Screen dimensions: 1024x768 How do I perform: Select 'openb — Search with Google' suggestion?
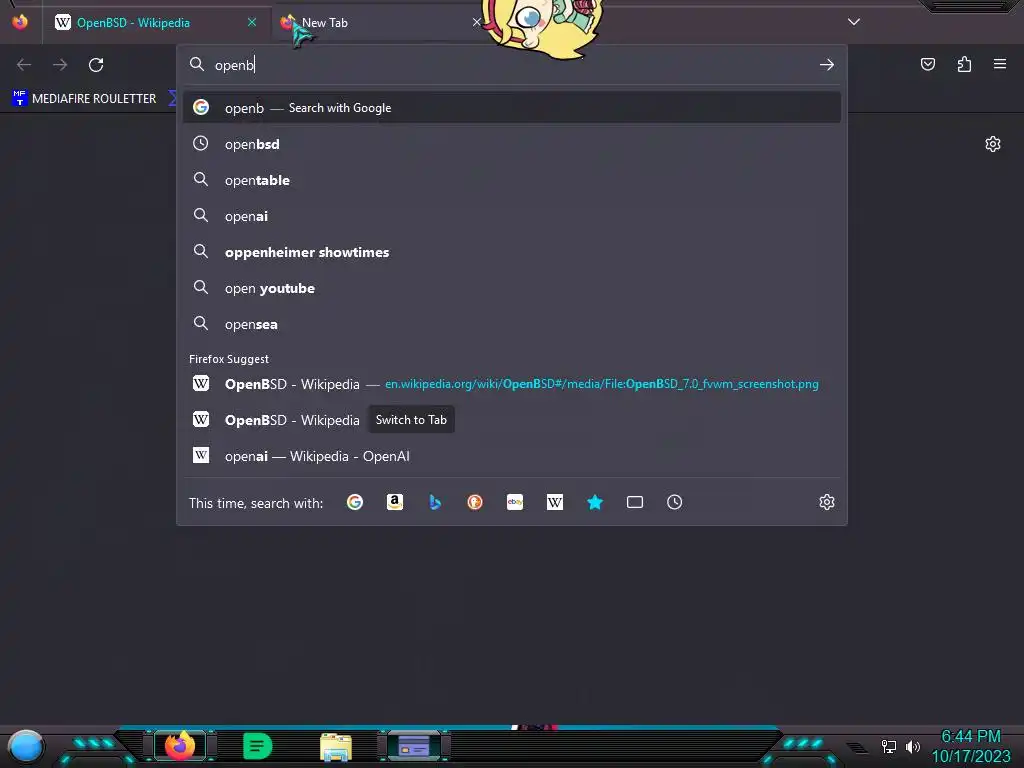pos(512,108)
